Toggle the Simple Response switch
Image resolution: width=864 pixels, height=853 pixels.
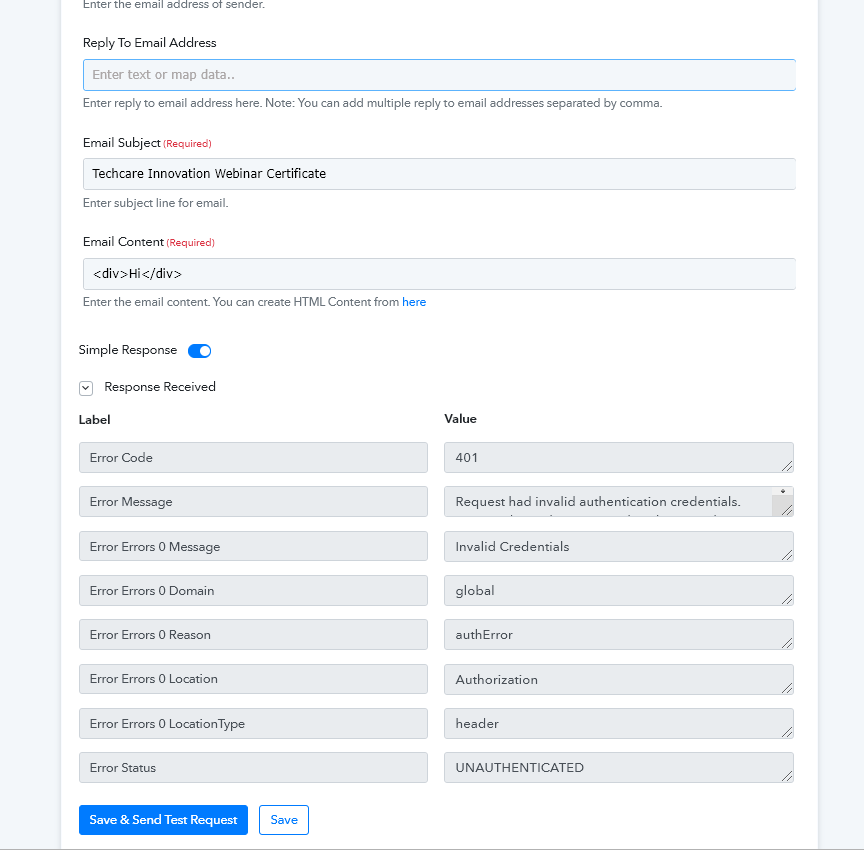tap(200, 351)
